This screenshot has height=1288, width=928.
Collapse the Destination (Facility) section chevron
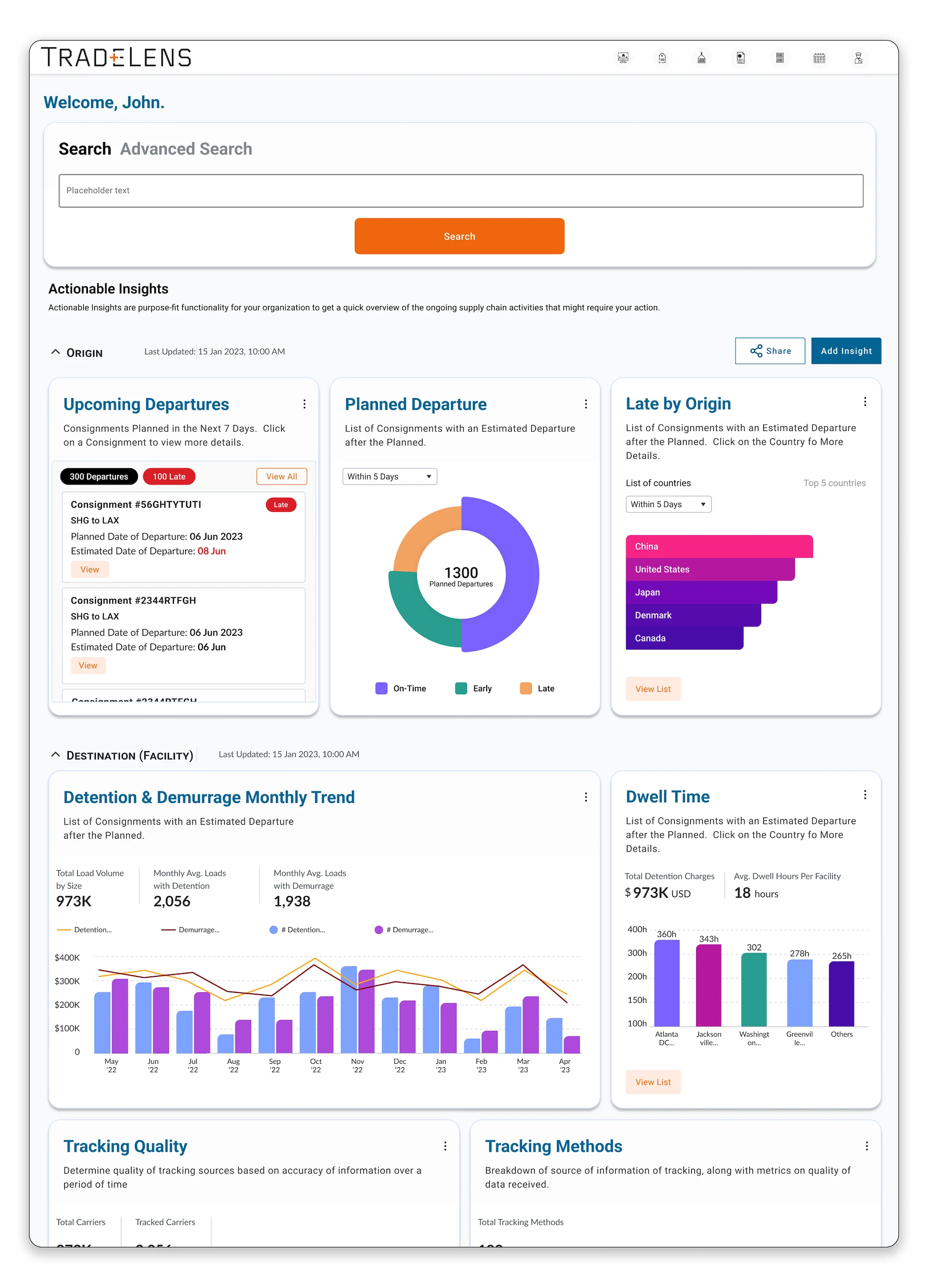[56, 755]
